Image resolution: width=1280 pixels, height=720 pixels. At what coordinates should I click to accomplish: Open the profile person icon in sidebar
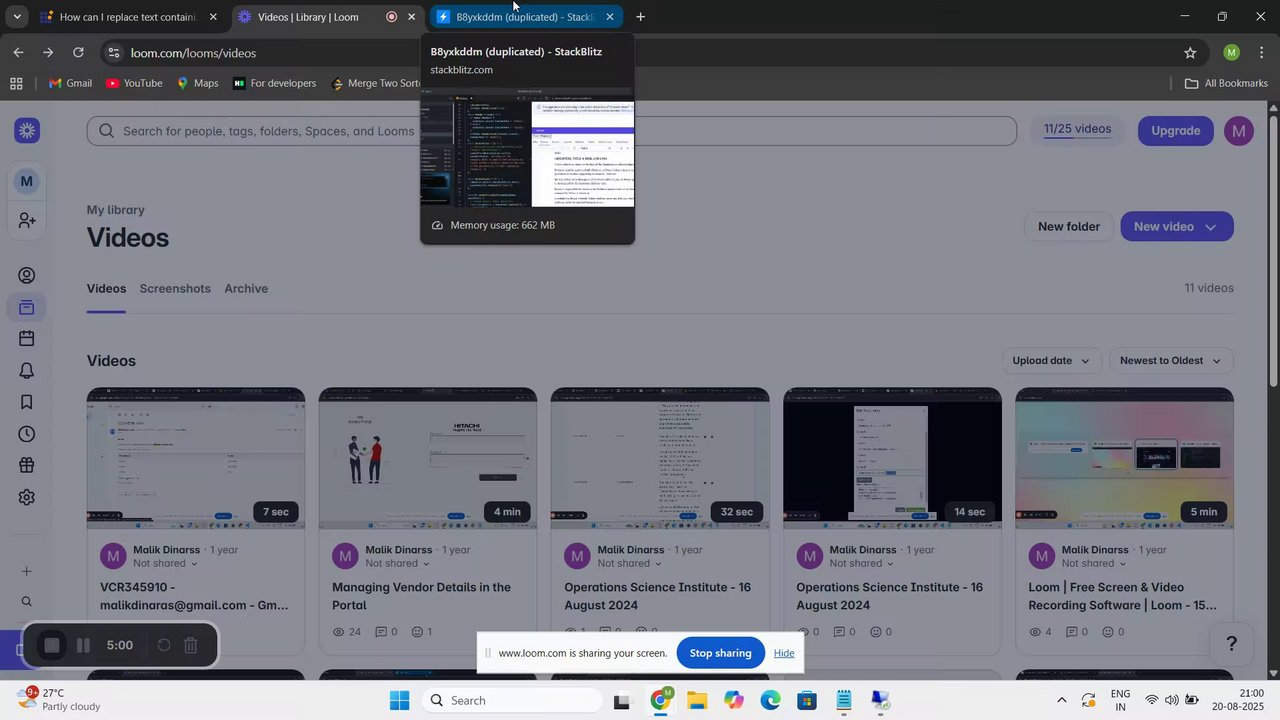[x=27, y=276]
